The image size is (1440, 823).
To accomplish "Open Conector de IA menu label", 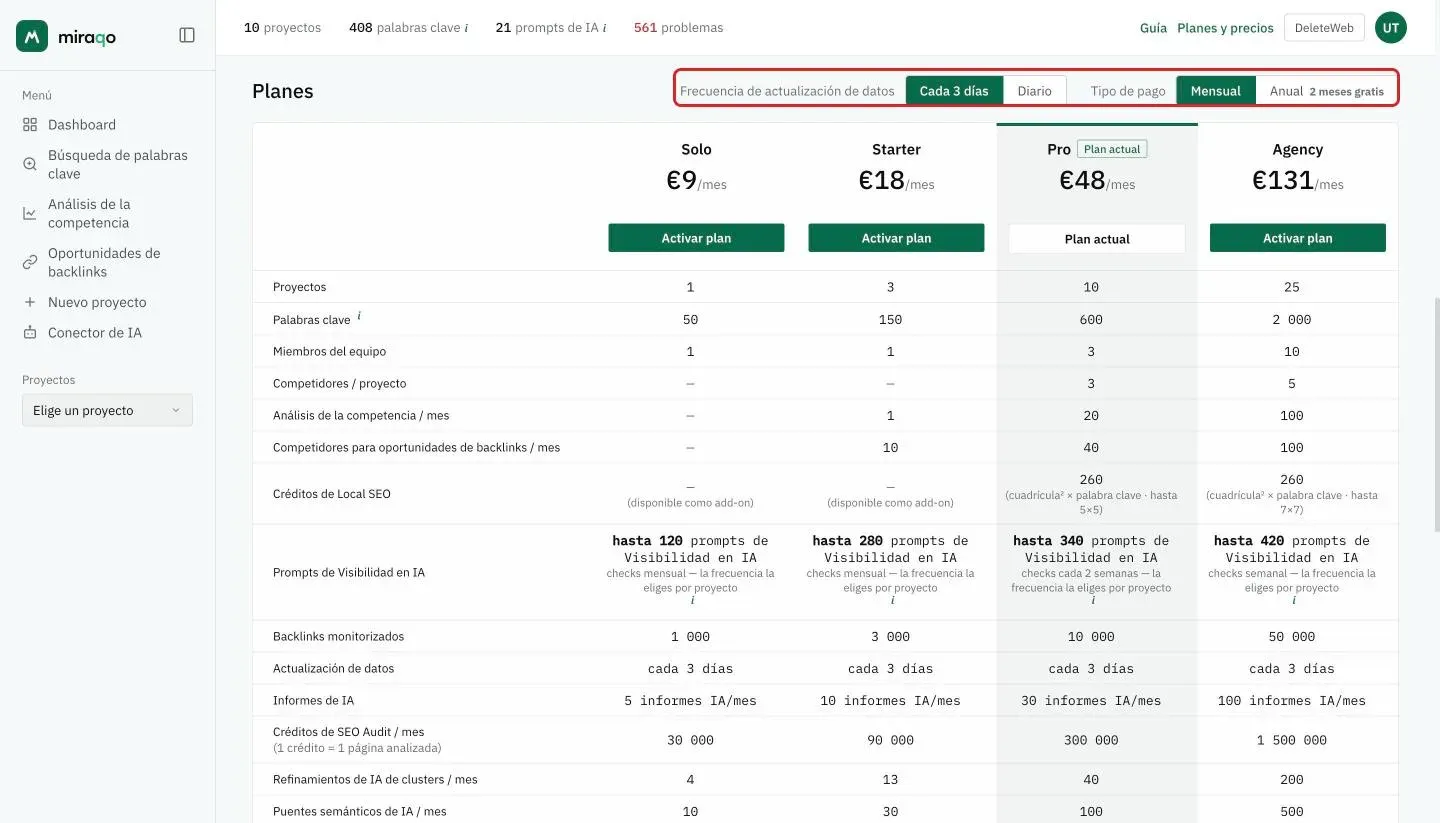I will click(x=95, y=333).
